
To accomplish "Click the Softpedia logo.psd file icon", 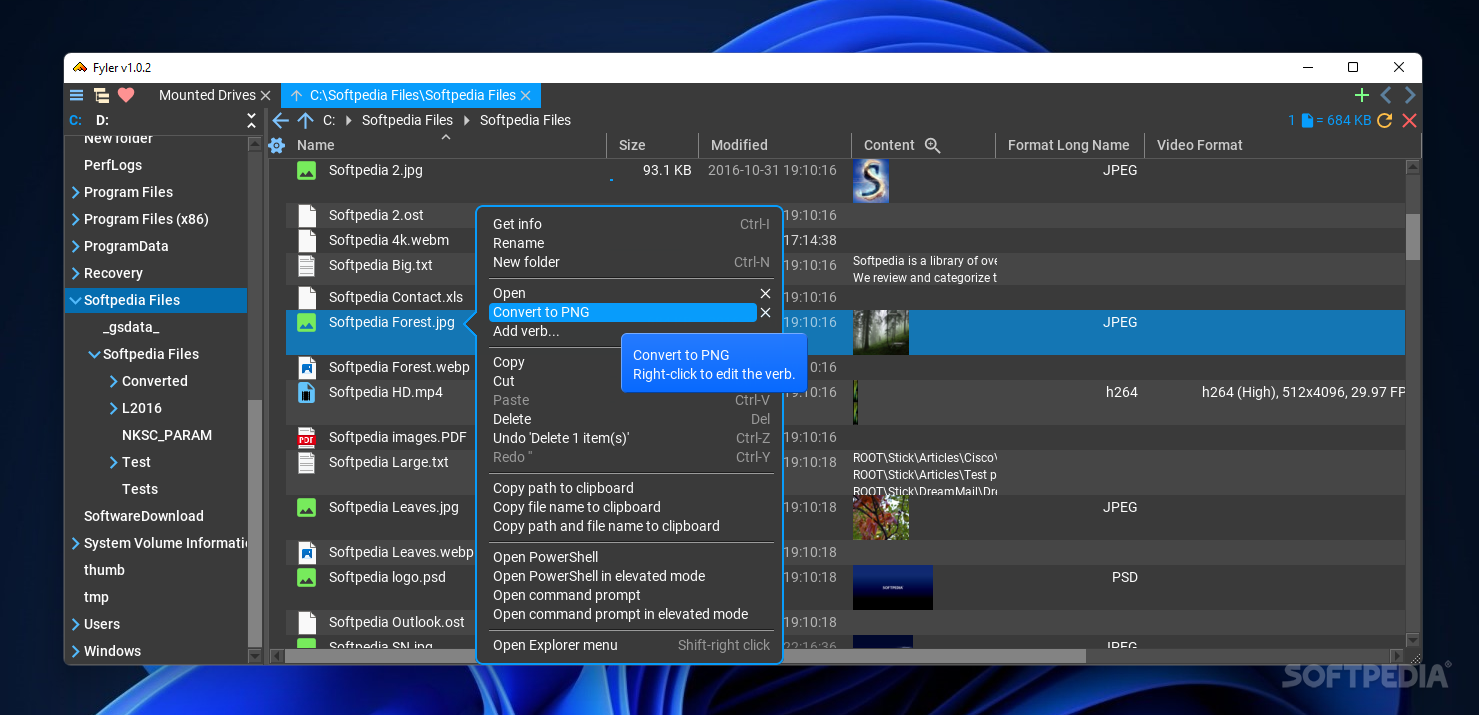I will 307,577.
